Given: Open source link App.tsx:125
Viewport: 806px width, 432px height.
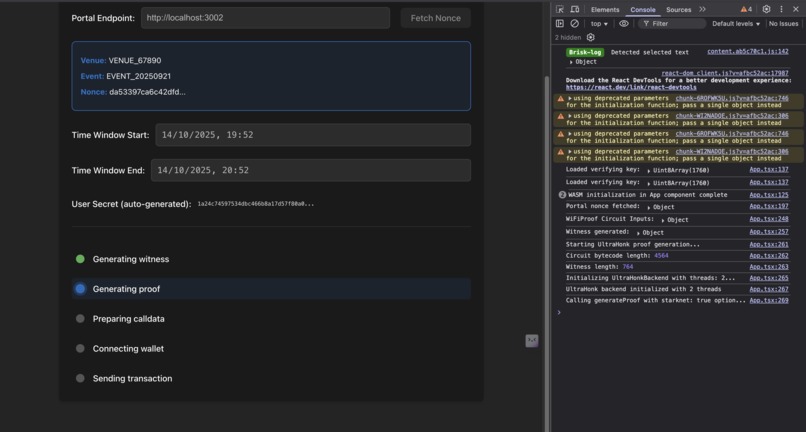Looking at the screenshot, I should click(x=768, y=195).
